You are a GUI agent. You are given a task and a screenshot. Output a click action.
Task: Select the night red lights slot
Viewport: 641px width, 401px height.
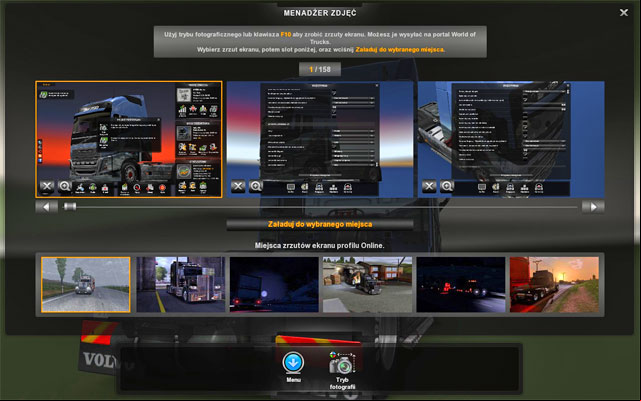click(x=461, y=285)
